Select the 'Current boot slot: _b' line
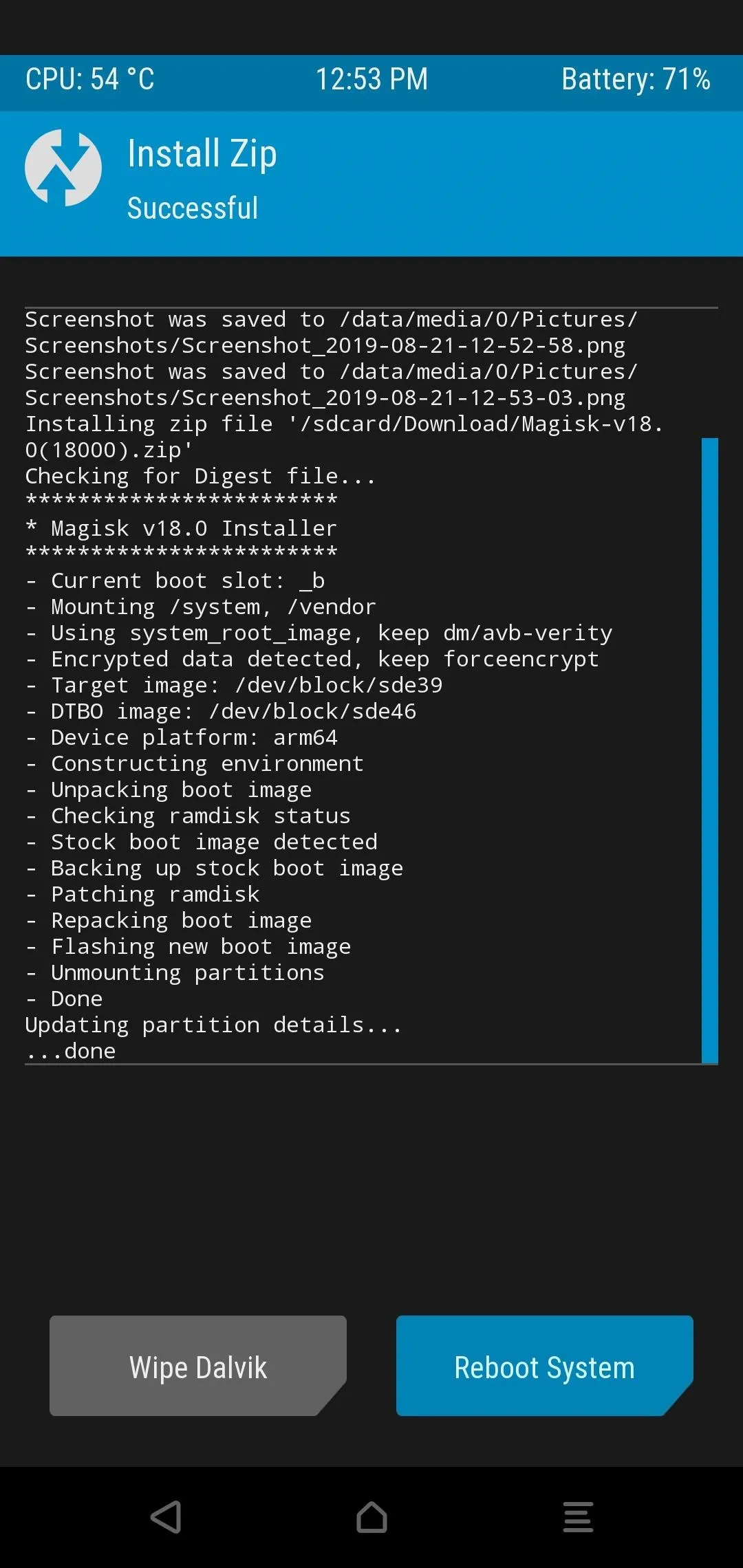 tap(175, 580)
